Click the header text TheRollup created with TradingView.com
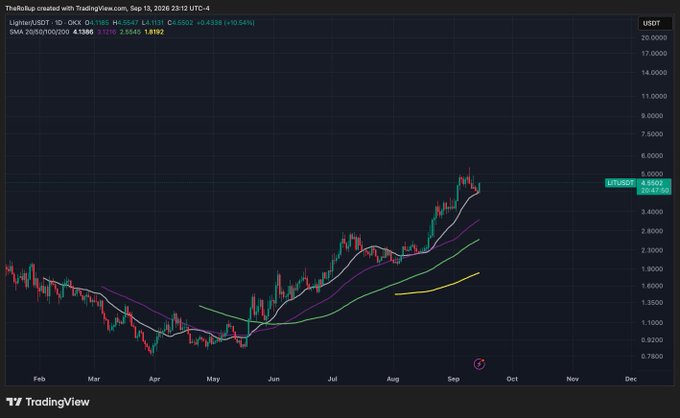 (x=65, y=8)
